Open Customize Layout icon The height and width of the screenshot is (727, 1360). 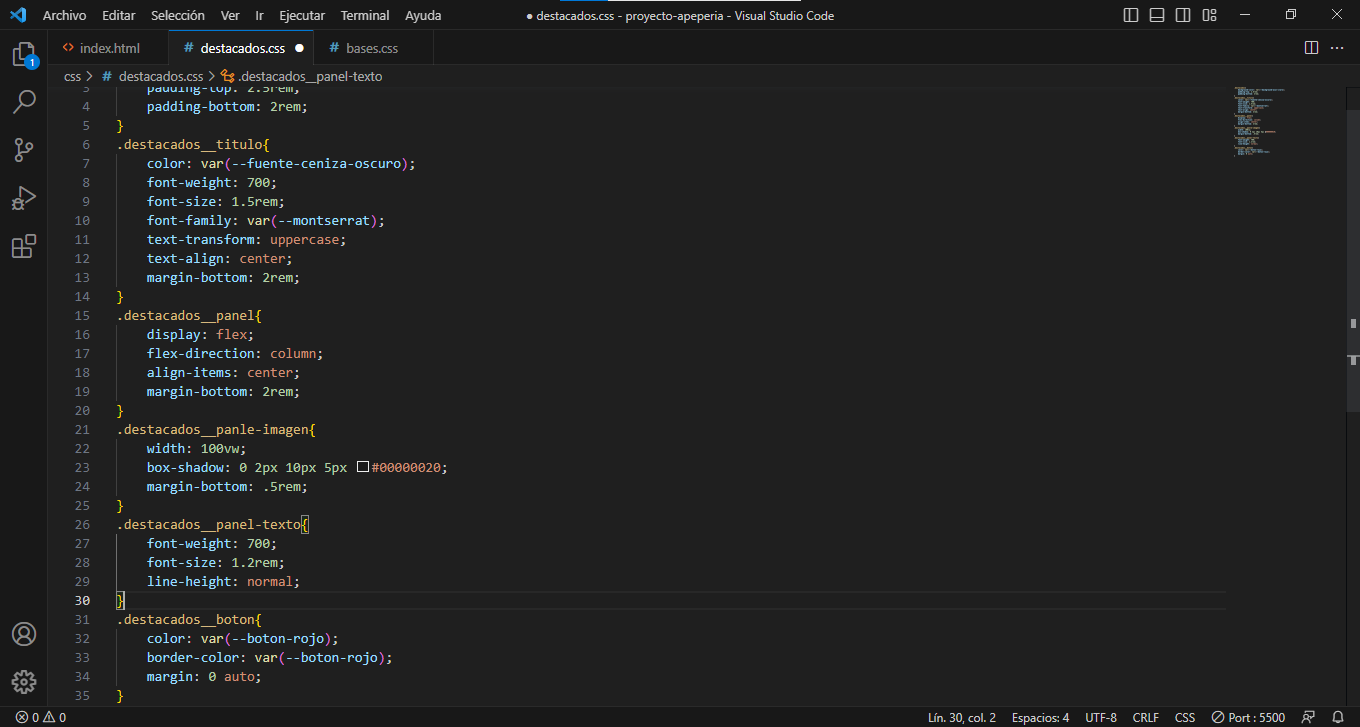coord(1209,15)
